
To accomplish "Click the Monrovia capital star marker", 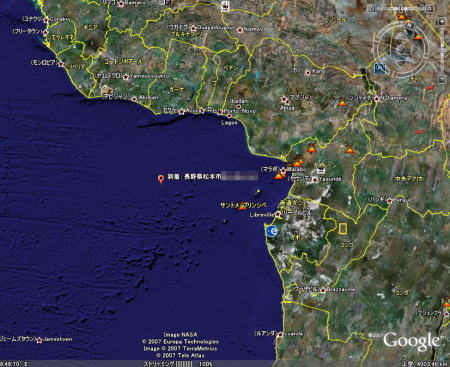I will point(61,64).
